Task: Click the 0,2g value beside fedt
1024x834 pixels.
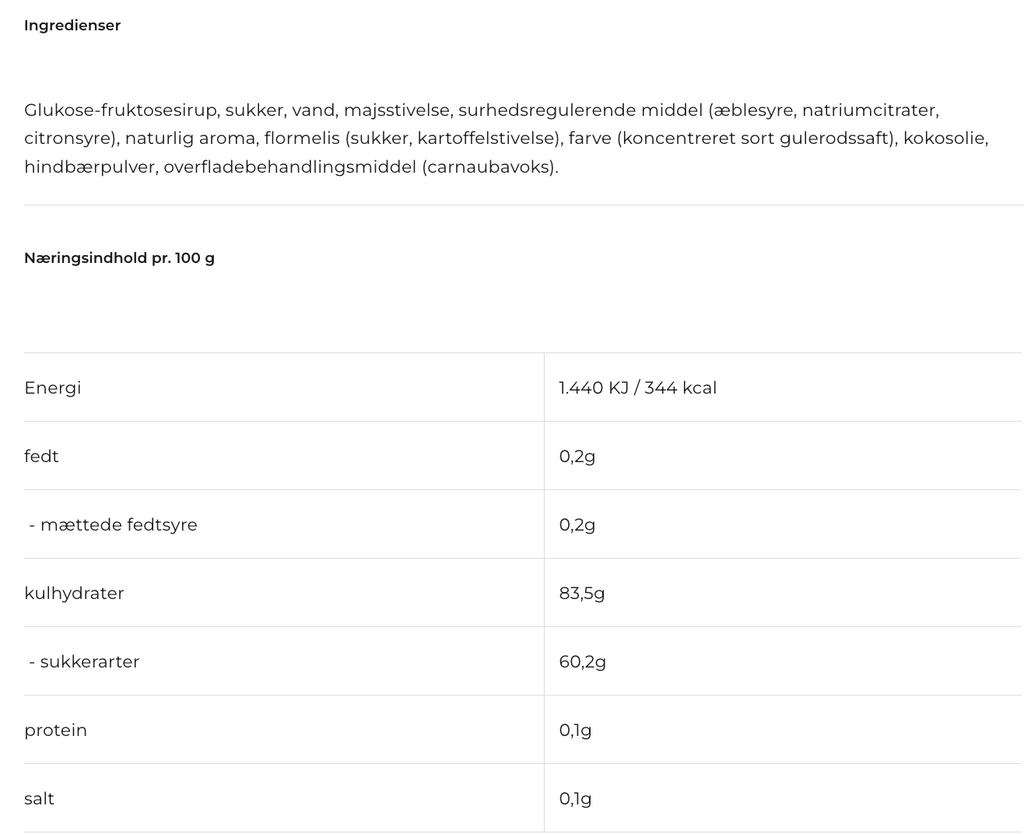Action: [577, 457]
